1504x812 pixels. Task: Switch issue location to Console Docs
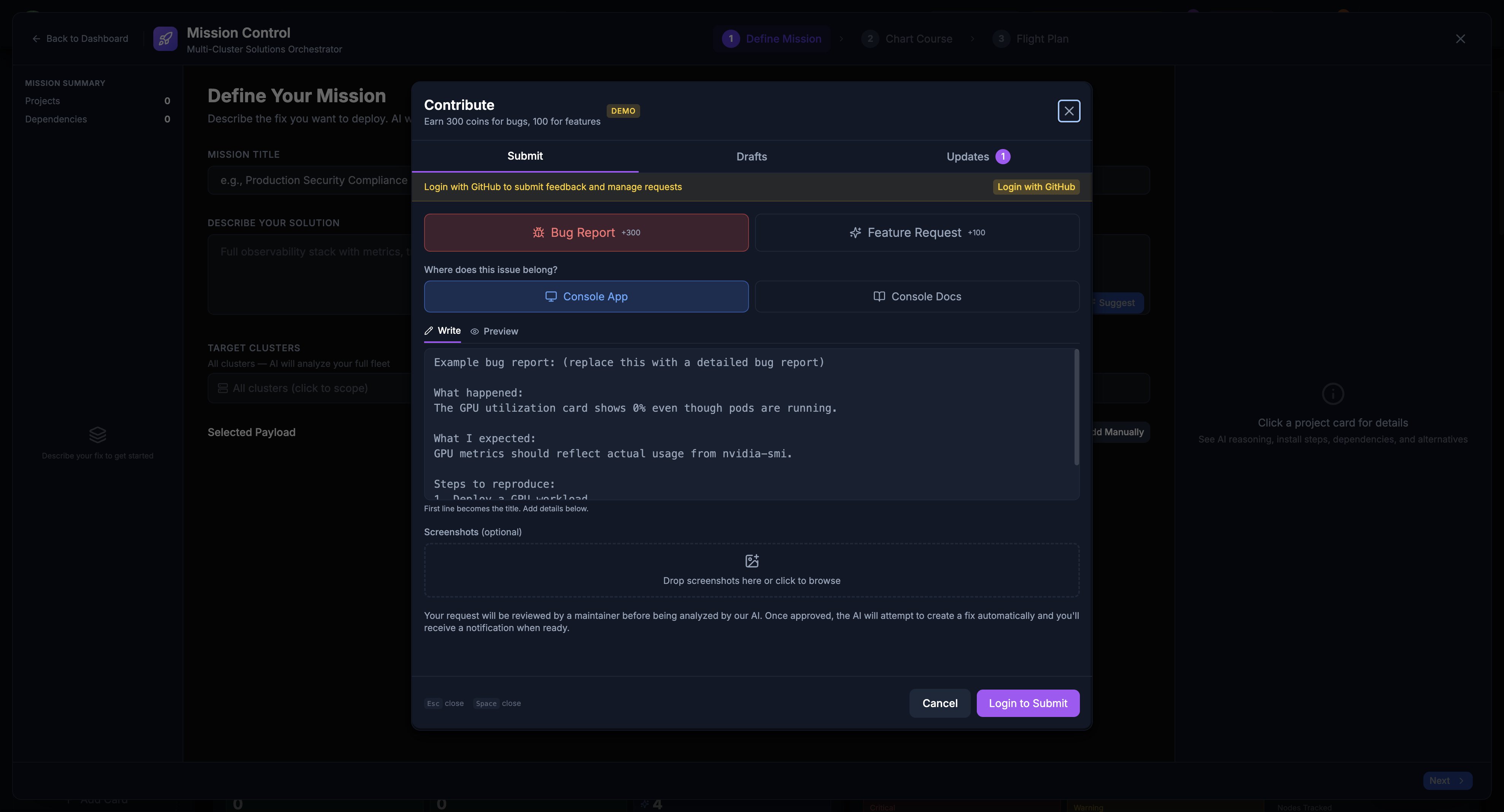[x=917, y=297]
